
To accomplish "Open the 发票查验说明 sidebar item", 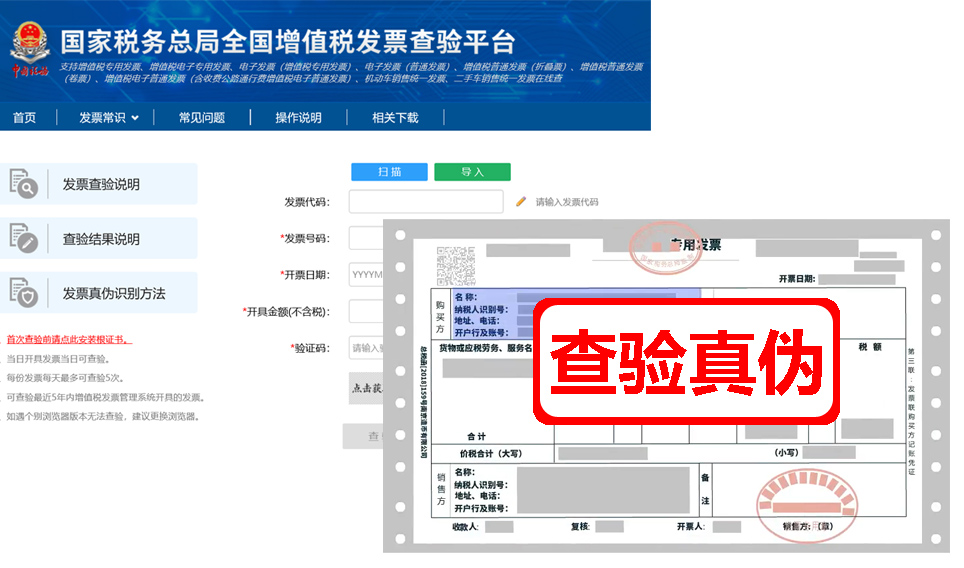I will 98,184.
